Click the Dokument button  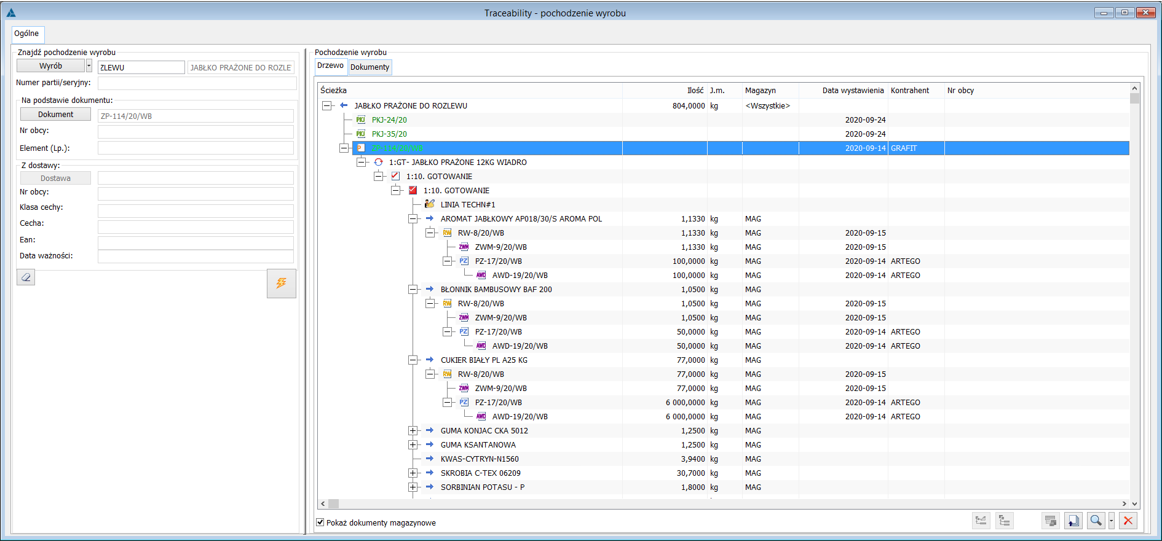(x=54, y=114)
